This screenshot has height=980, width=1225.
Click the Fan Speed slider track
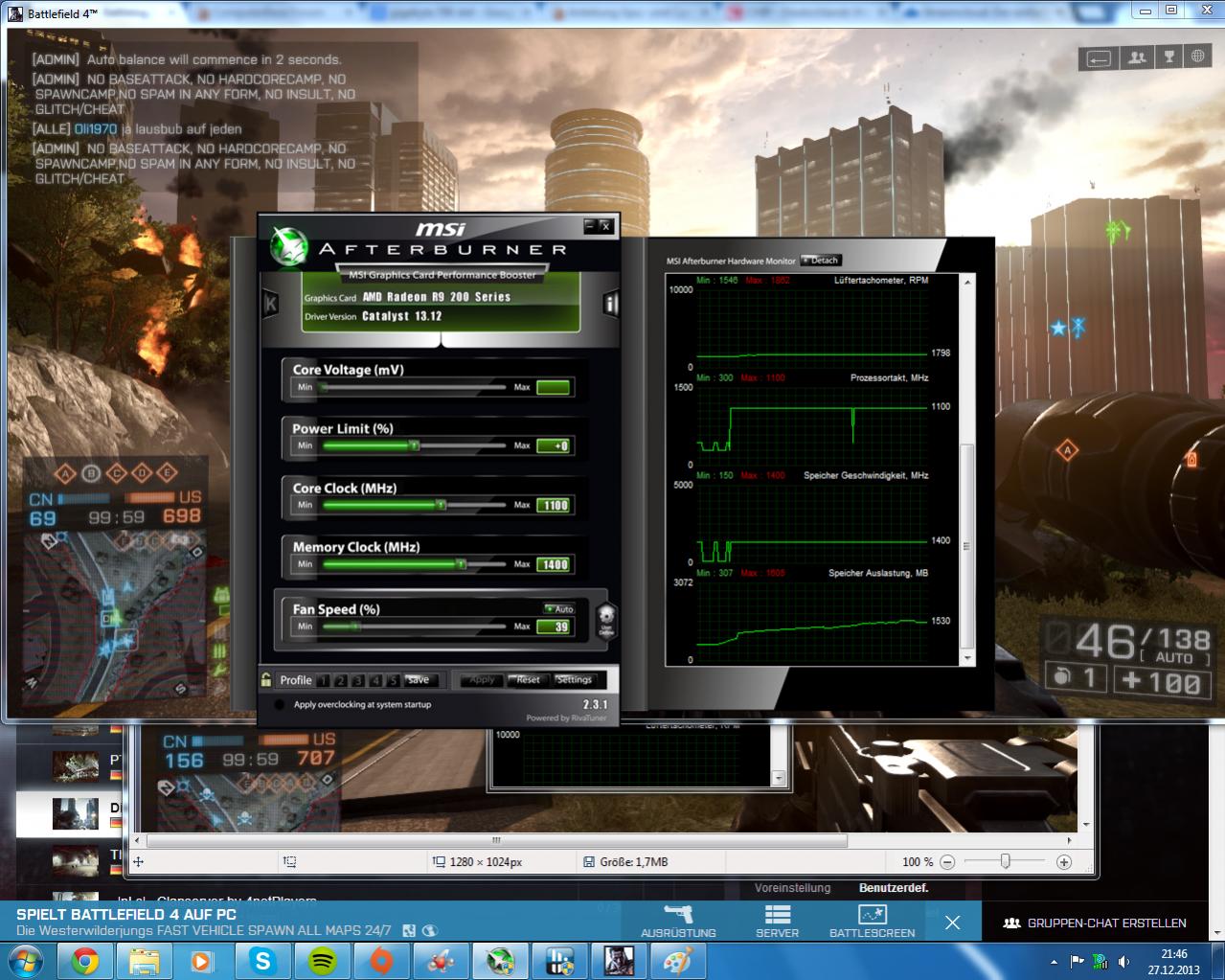(x=414, y=627)
